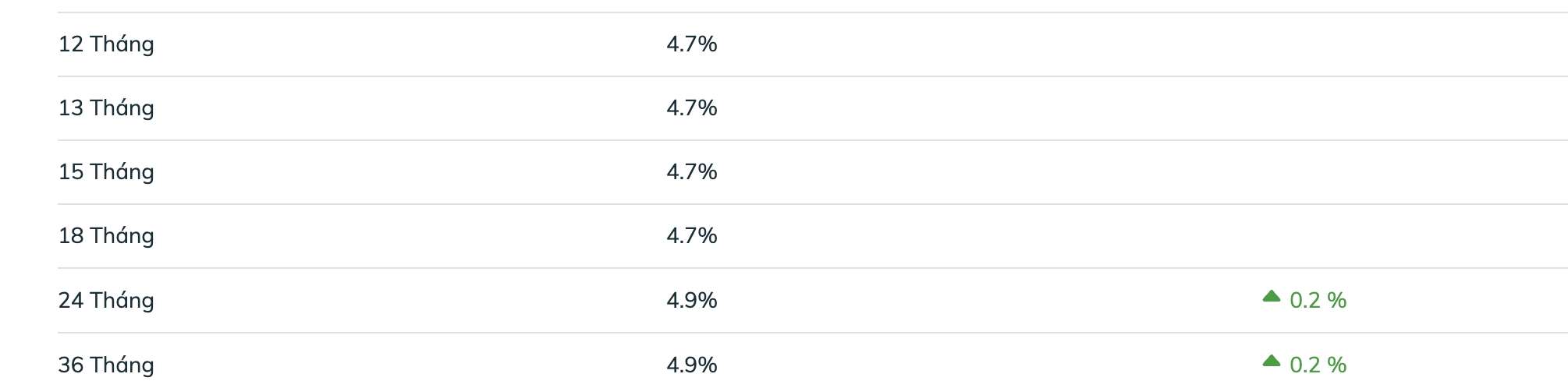Click the 18 Tháng term label

[106, 236]
